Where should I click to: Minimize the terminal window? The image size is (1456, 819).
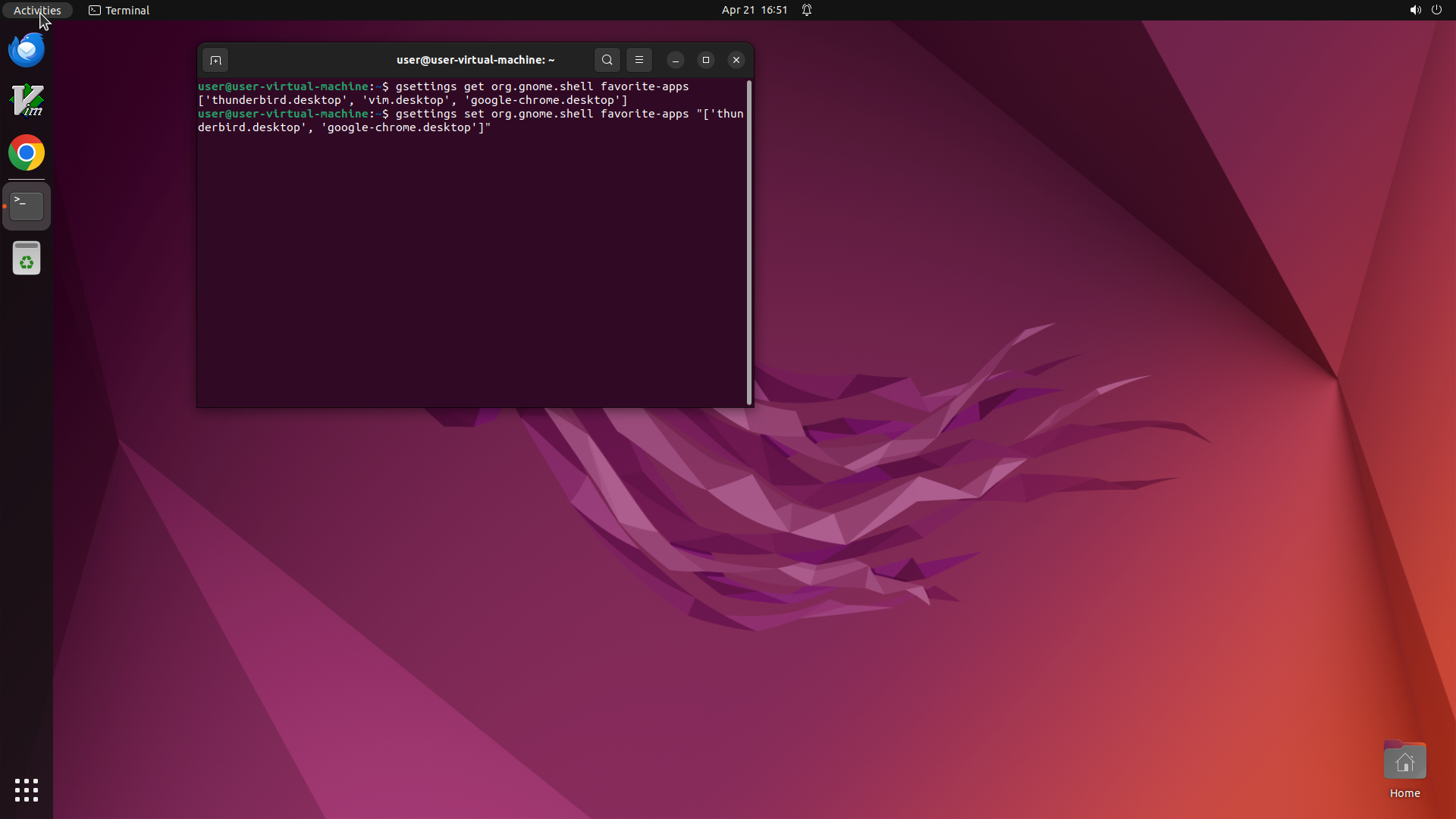676,60
